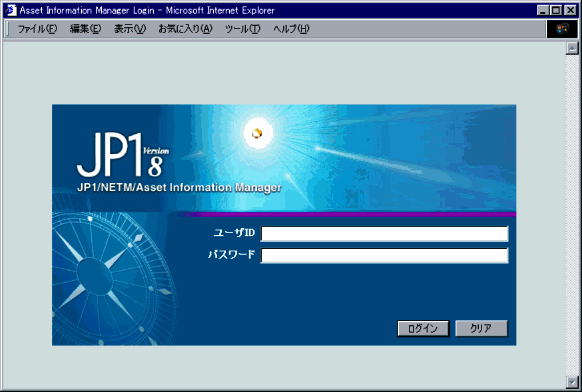Open the 表示(V) menu
Screen dimensions: 582x392
pos(130,29)
